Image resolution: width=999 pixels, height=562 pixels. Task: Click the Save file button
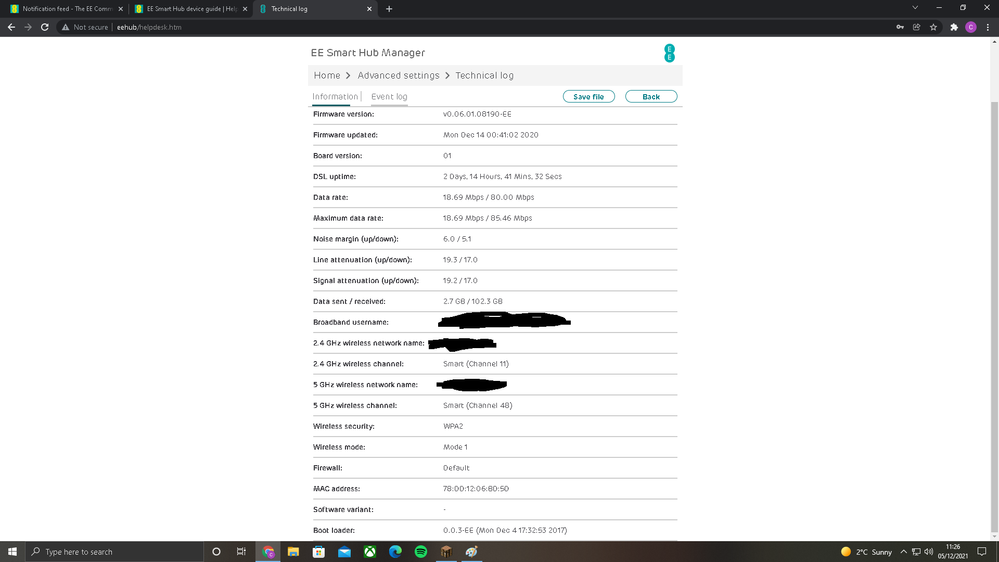tap(588, 97)
